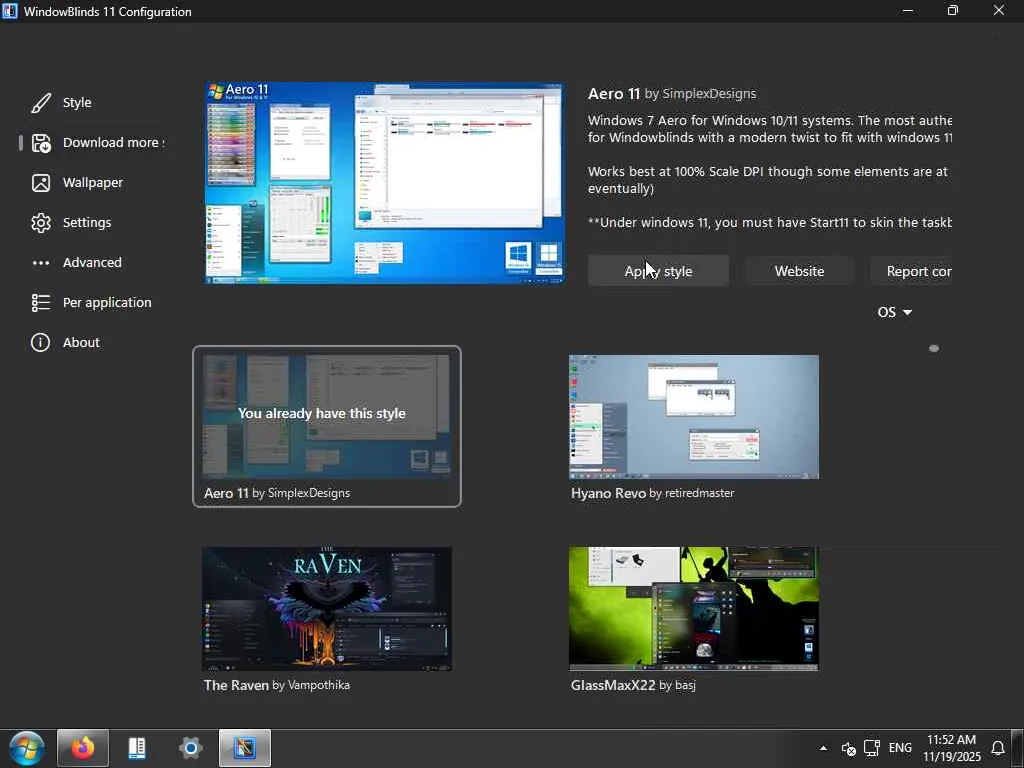Open the clock showing 11:52 AM
The image size is (1024, 768).
[x=952, y=748]
